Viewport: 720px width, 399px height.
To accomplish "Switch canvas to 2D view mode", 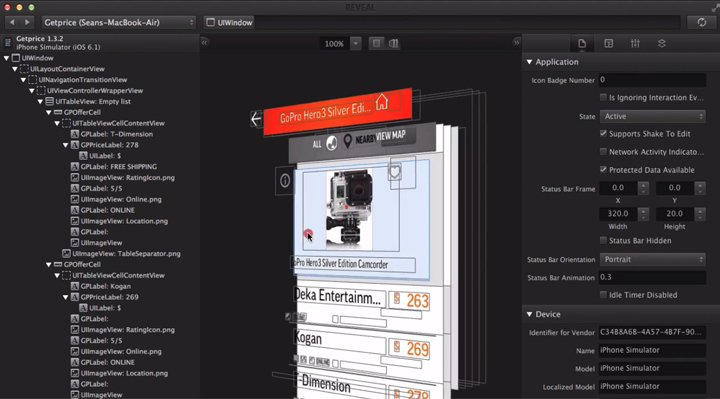I will coord(377,43).
